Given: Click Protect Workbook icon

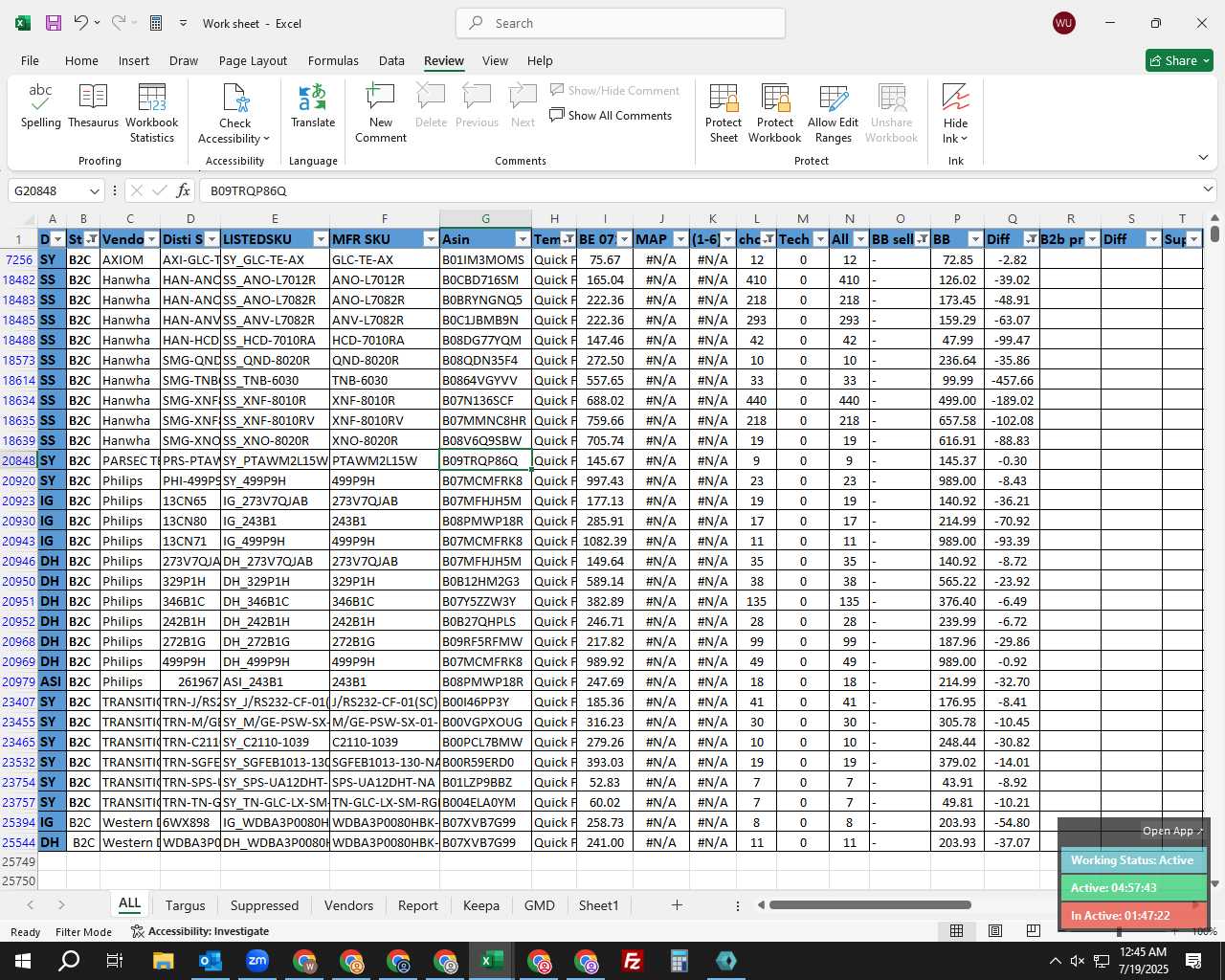Looking at the screenshot, I should tap(774, 113).
